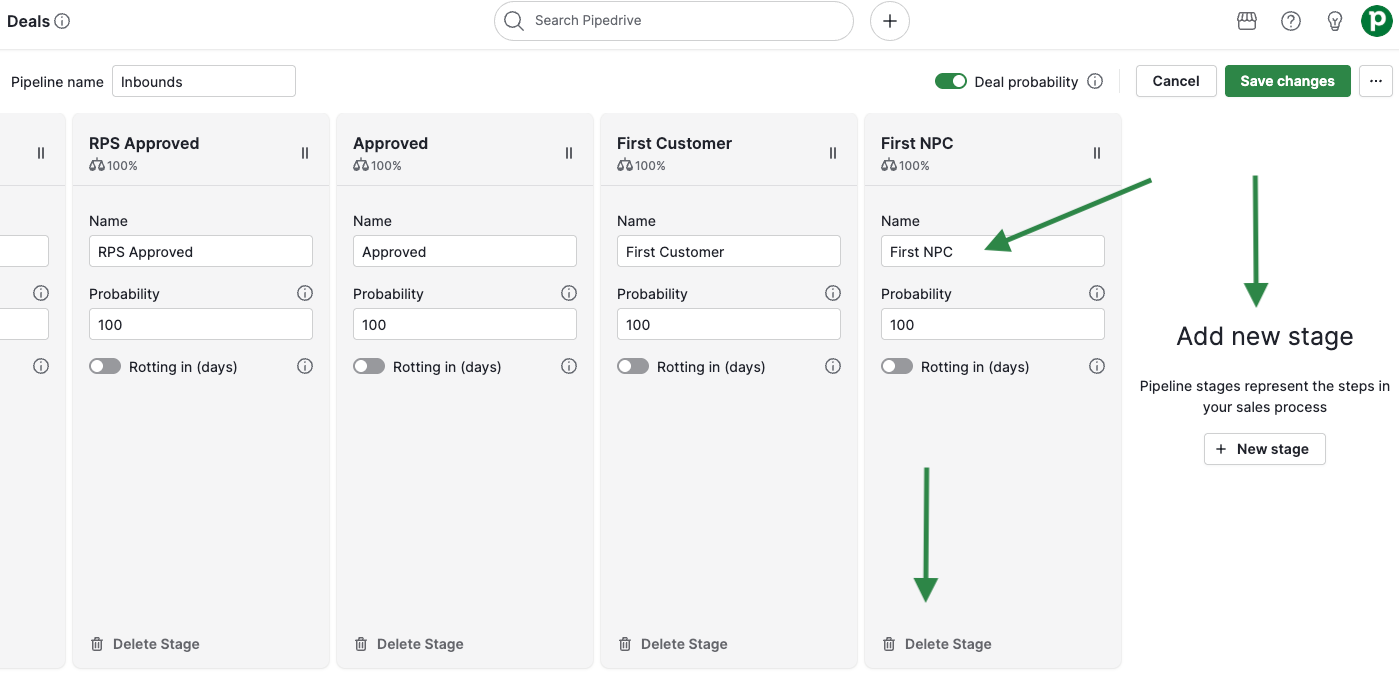Click the info icon beside Deals title
Viewport: 1399px width, 684px height.
click(63, 21)
